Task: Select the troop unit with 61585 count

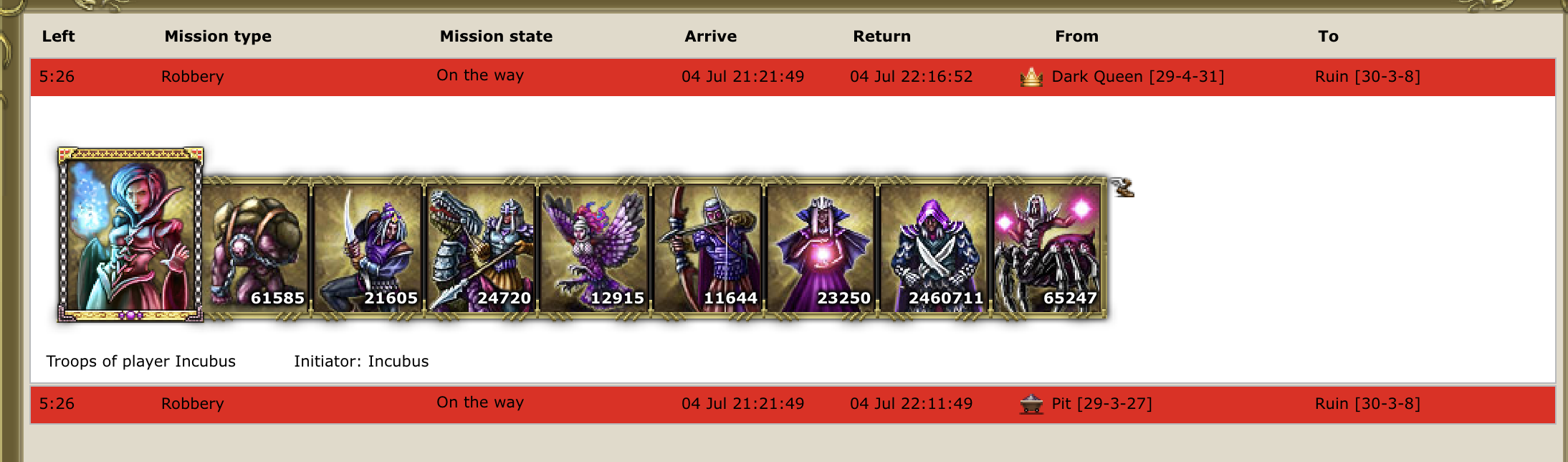Action: tap(256, 247)
